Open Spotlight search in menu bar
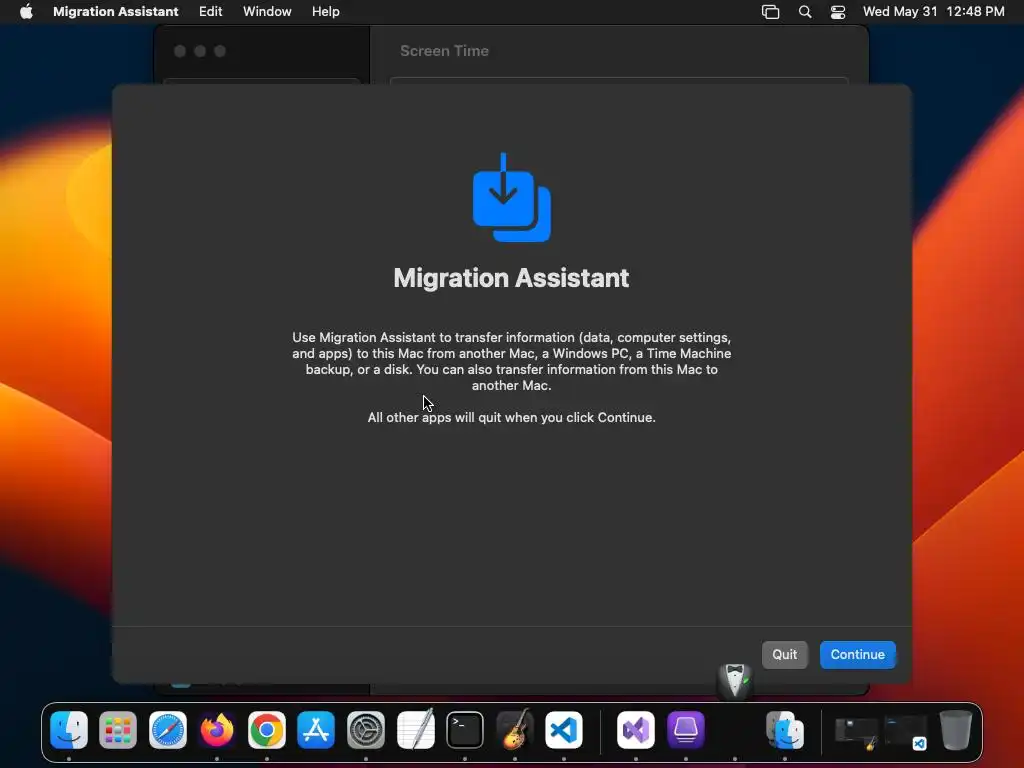The width and height of the screenshot is (1024, 768). (805, 12)
